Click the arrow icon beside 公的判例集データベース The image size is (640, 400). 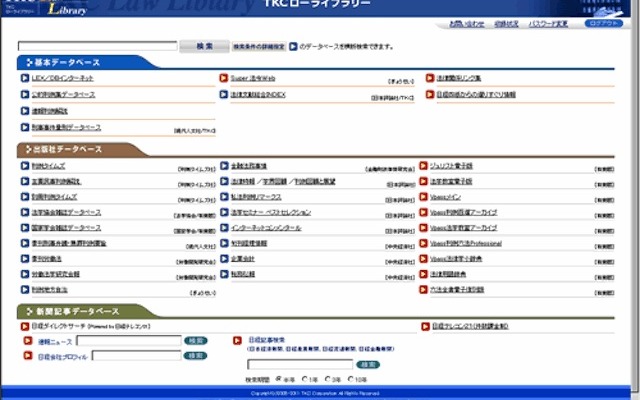[25, 94]
